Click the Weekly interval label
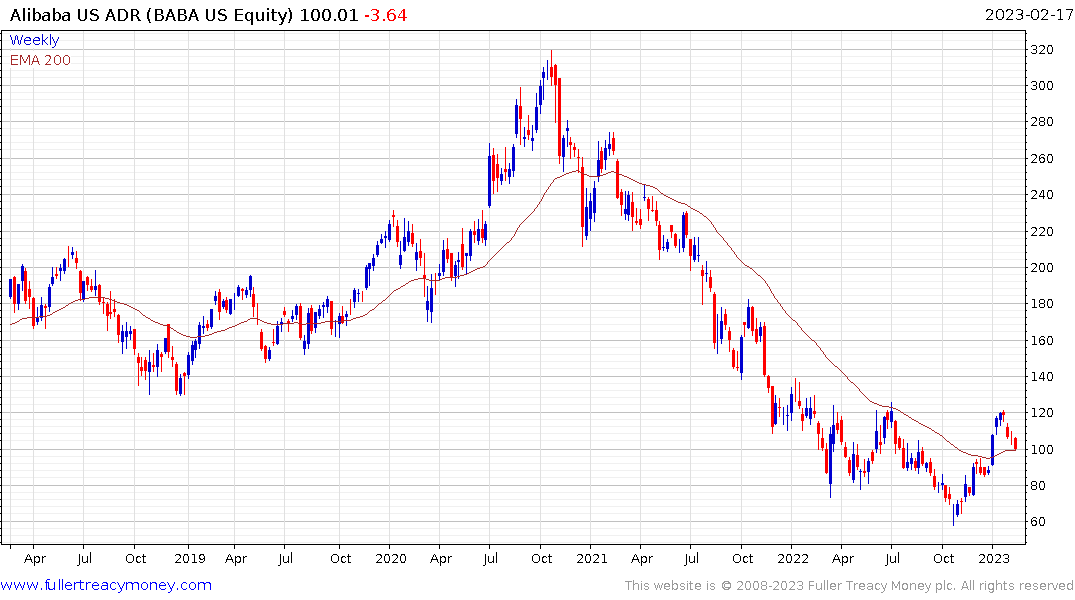The image size is (1075, 600). (34, 40)
